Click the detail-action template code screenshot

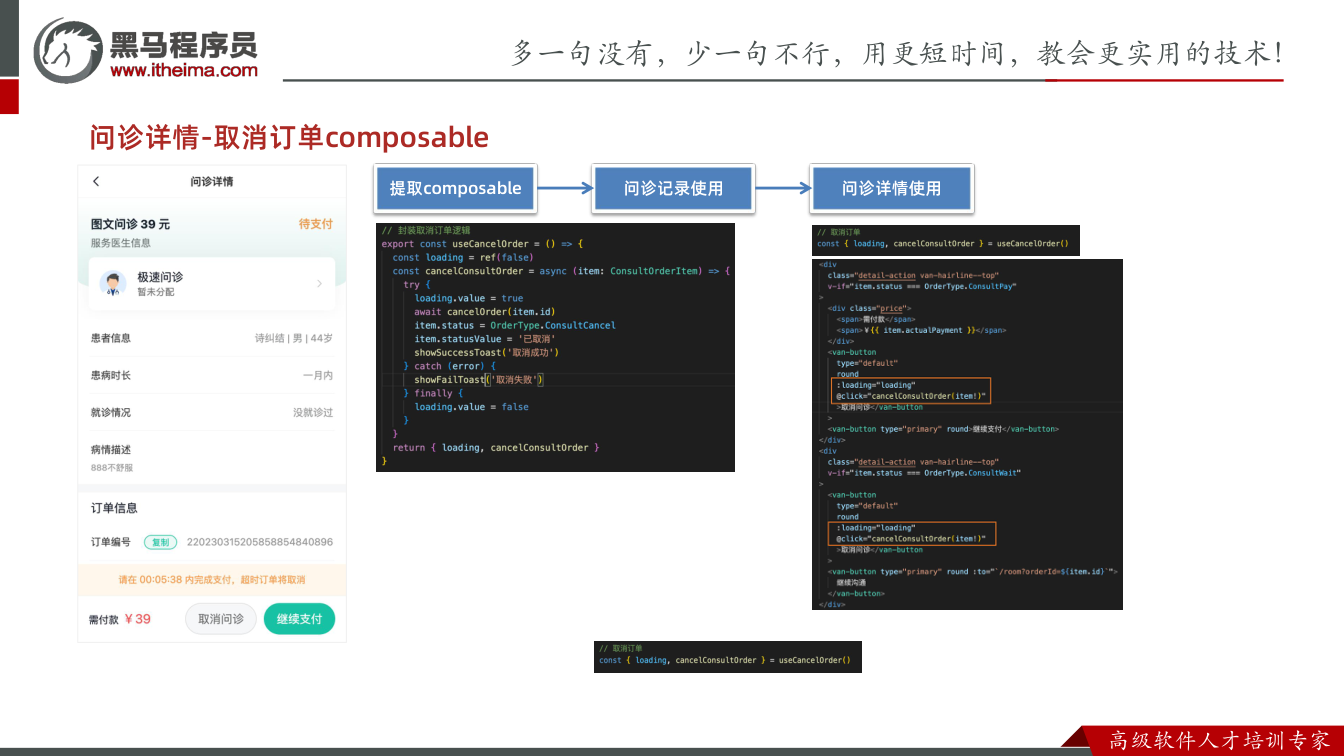pos(967,434)
